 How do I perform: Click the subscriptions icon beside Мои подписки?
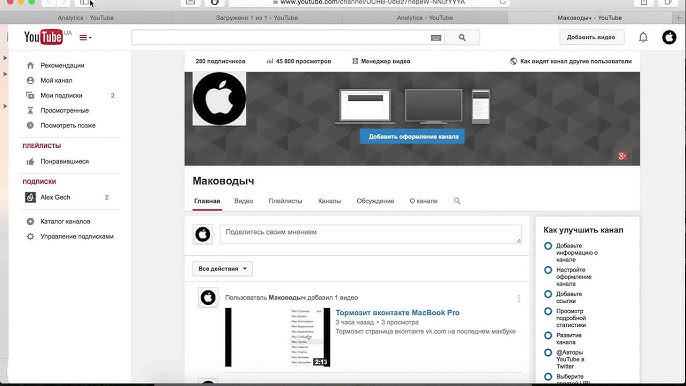30,95
